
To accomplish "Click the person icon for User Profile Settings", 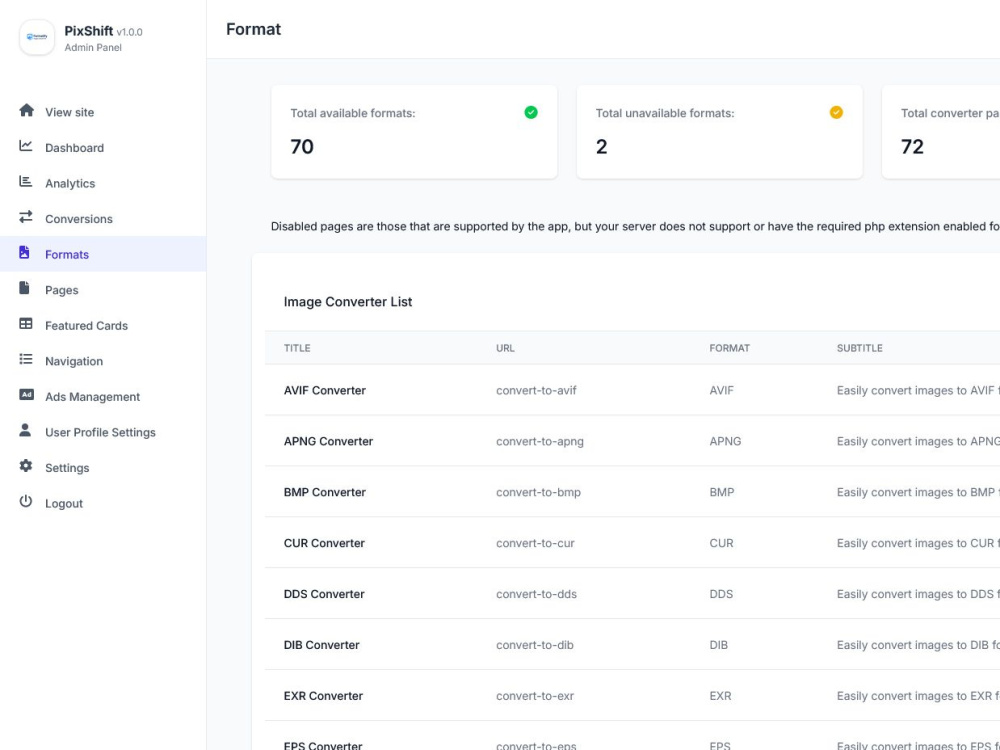I will 25,430.
